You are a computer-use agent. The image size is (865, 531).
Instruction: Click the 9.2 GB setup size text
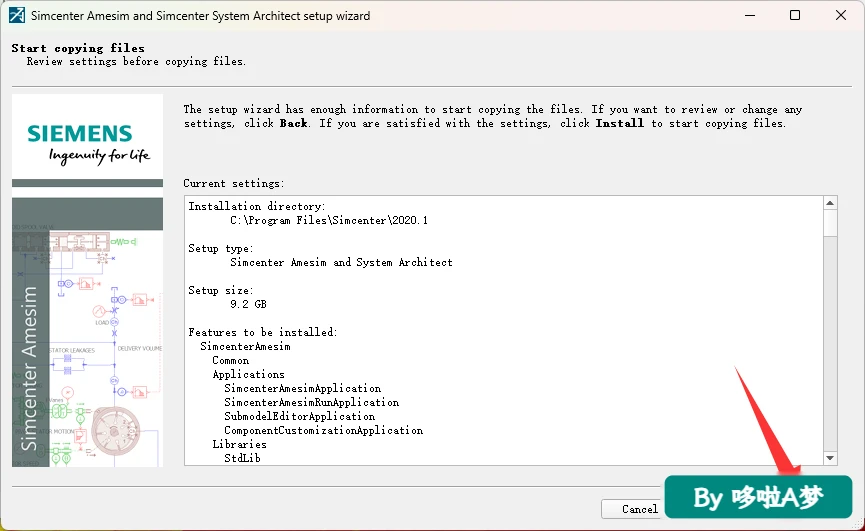[x=248, y=304]
